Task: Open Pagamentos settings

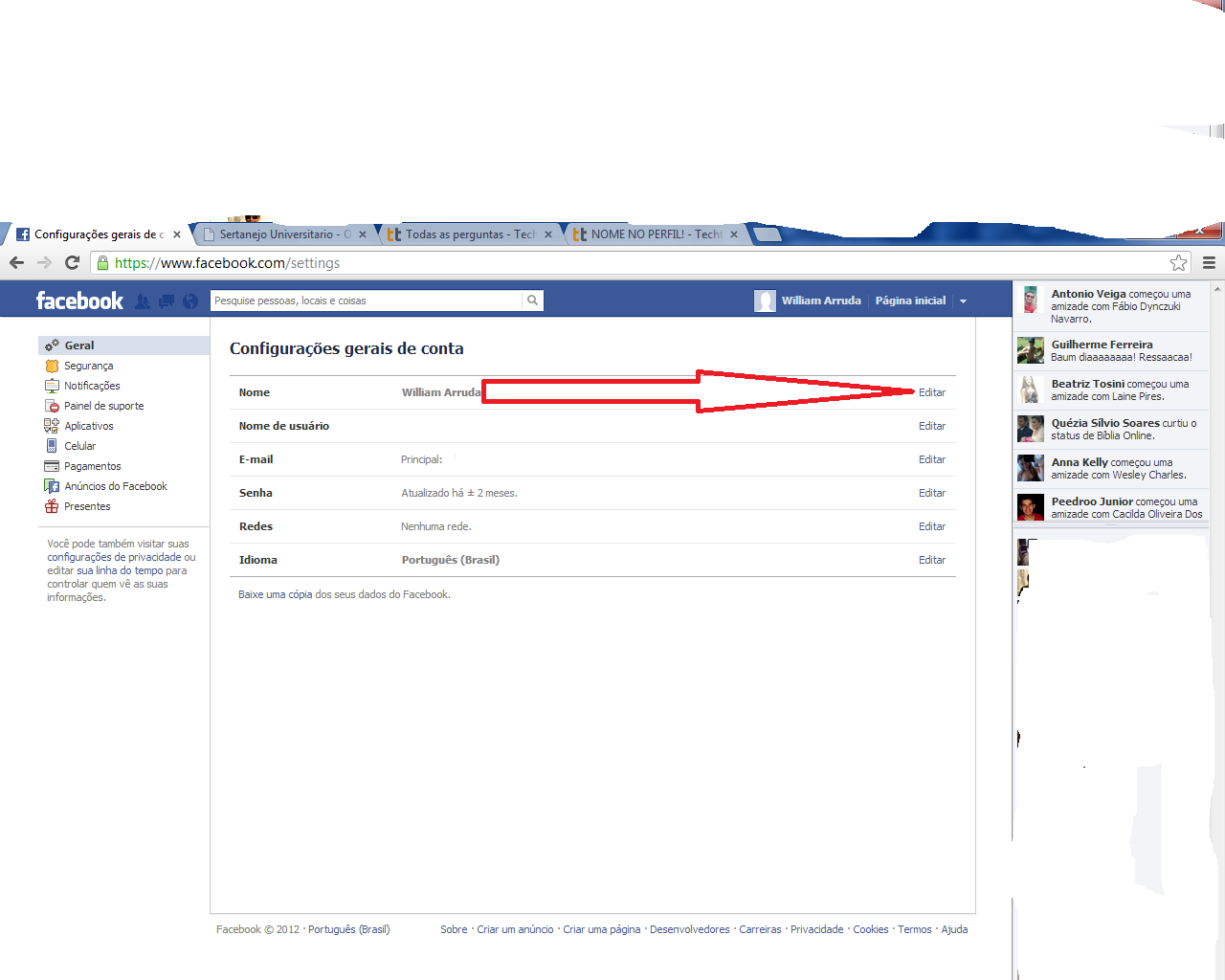Action: click(93, 466)
